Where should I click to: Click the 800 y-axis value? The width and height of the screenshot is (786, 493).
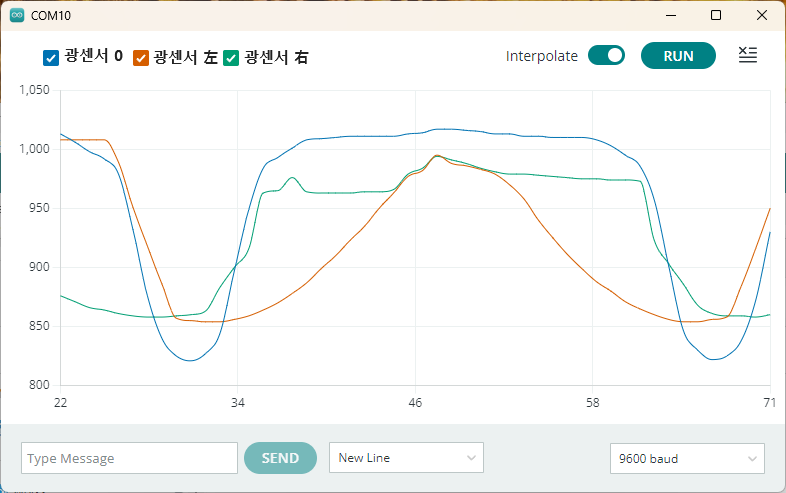click(x=40, y=385)
